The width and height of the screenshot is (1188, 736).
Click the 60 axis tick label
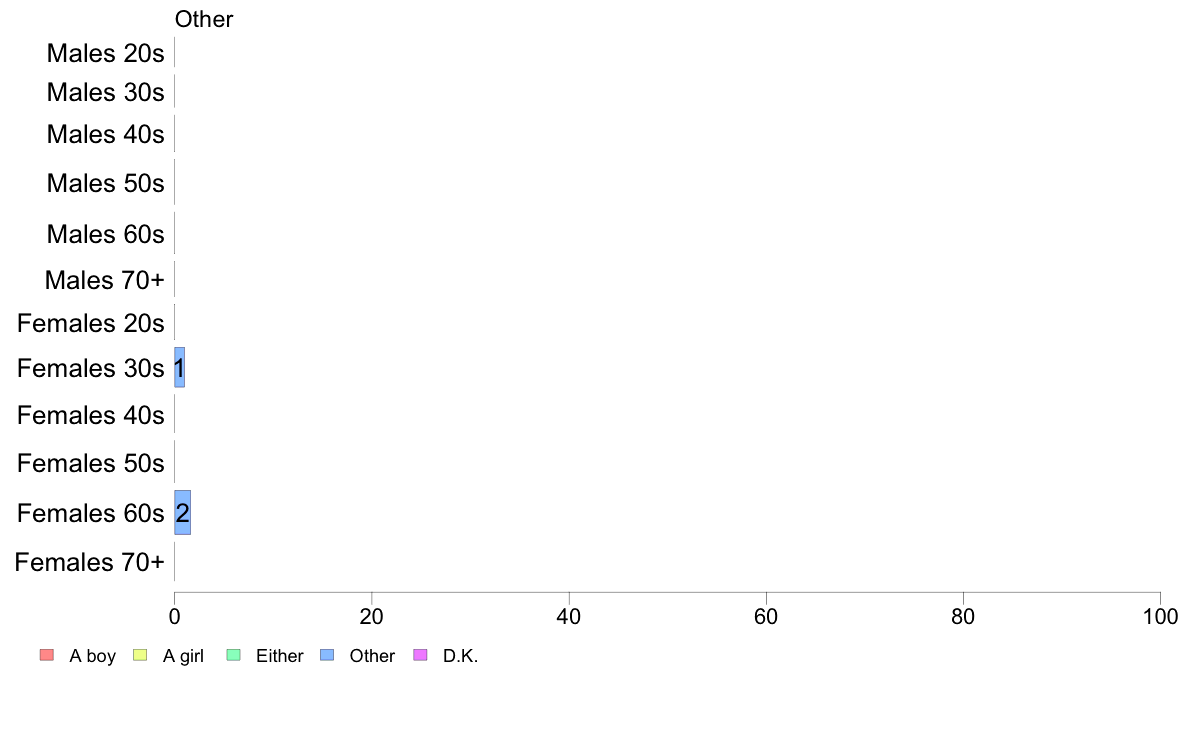(766, 617)
